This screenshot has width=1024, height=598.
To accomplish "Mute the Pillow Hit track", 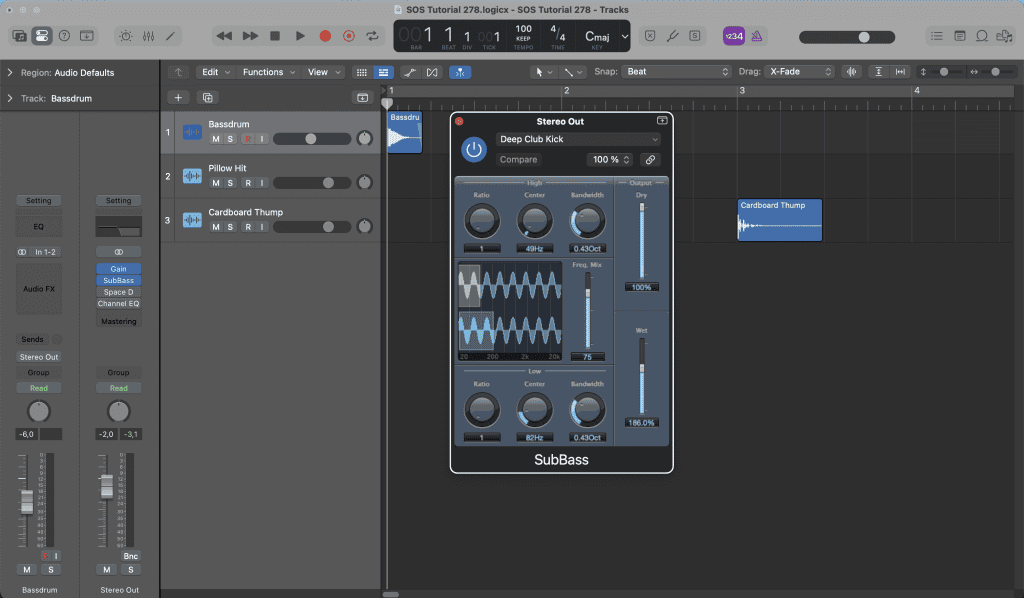I will (216, 183).
